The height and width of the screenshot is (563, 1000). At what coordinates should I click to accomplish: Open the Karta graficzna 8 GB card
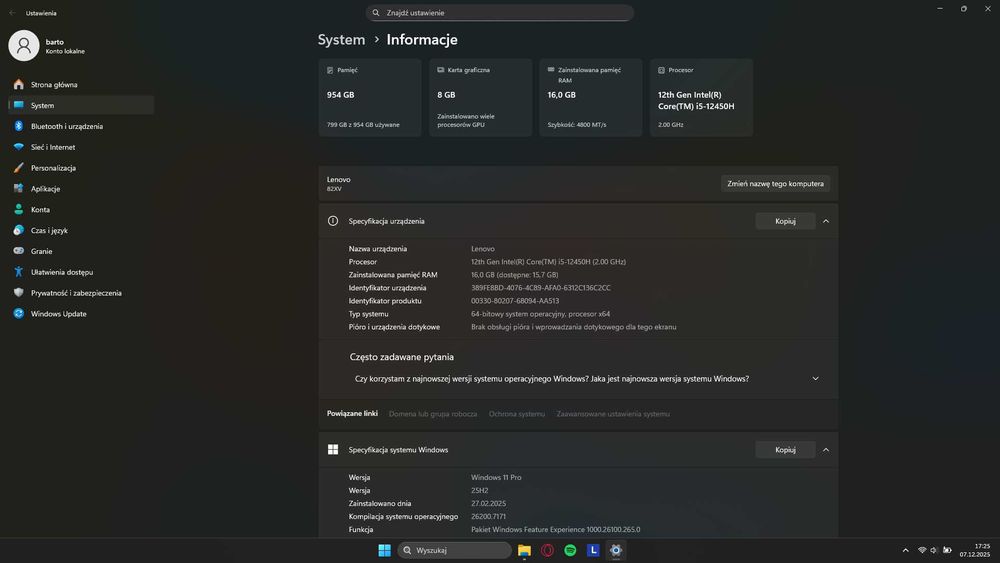(480, 98)
